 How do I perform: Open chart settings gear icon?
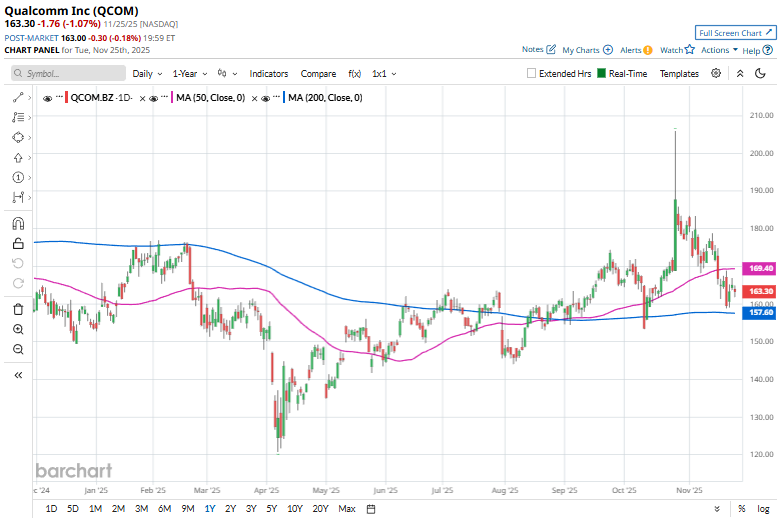(716, 73)
